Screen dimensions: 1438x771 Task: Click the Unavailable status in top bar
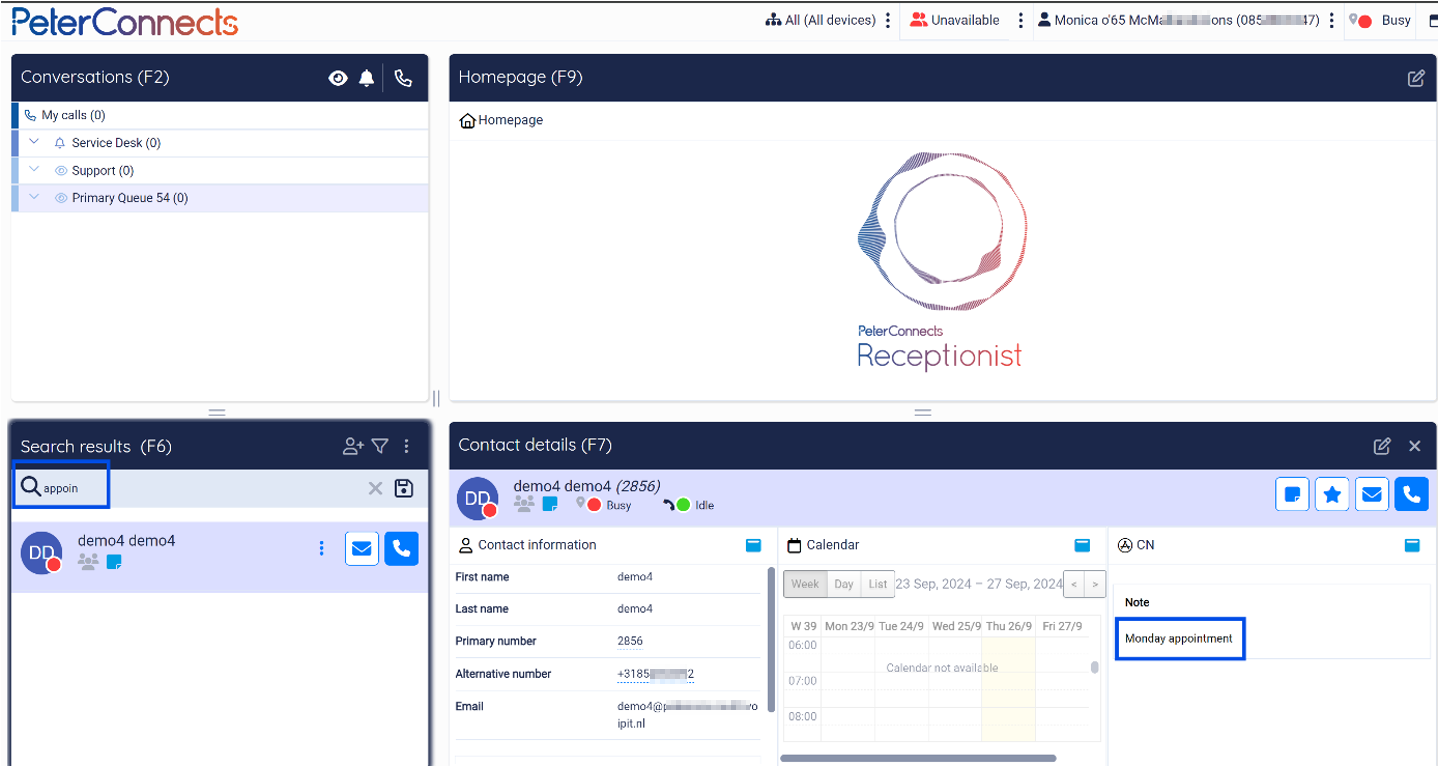[x=955, y=20]
